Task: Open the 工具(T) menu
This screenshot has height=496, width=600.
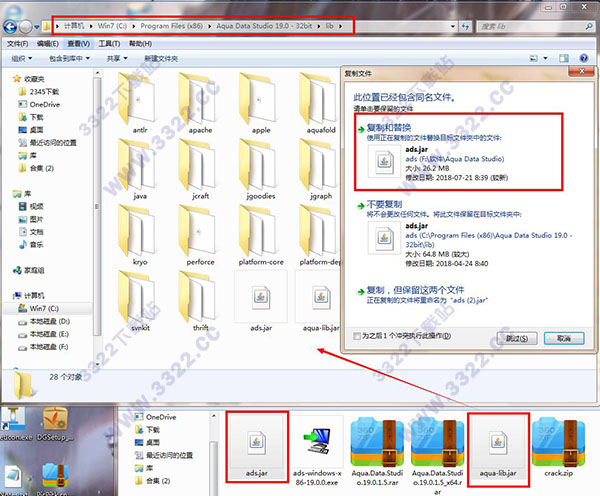Action: tap(109, 44)
